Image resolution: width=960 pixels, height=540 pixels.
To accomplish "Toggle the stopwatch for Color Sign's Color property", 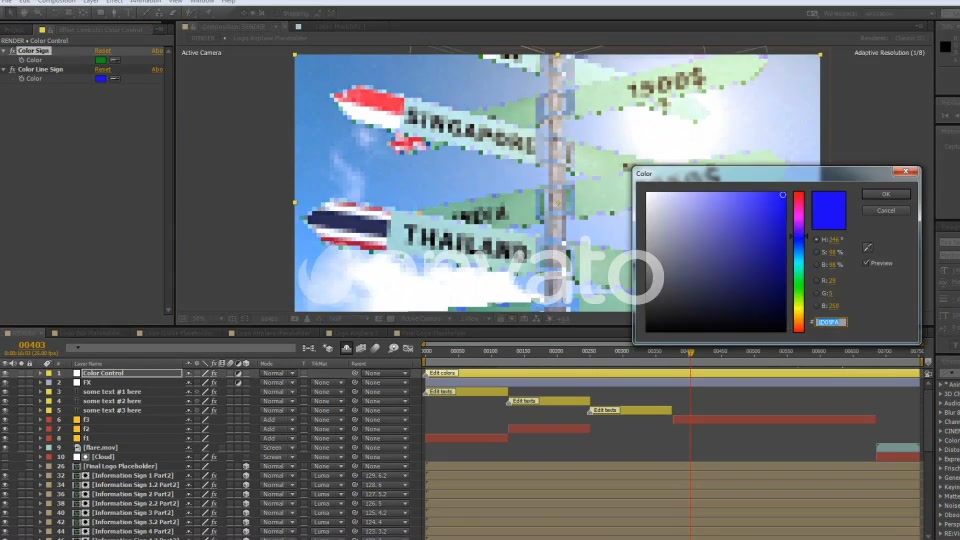I will click(21, 60).
